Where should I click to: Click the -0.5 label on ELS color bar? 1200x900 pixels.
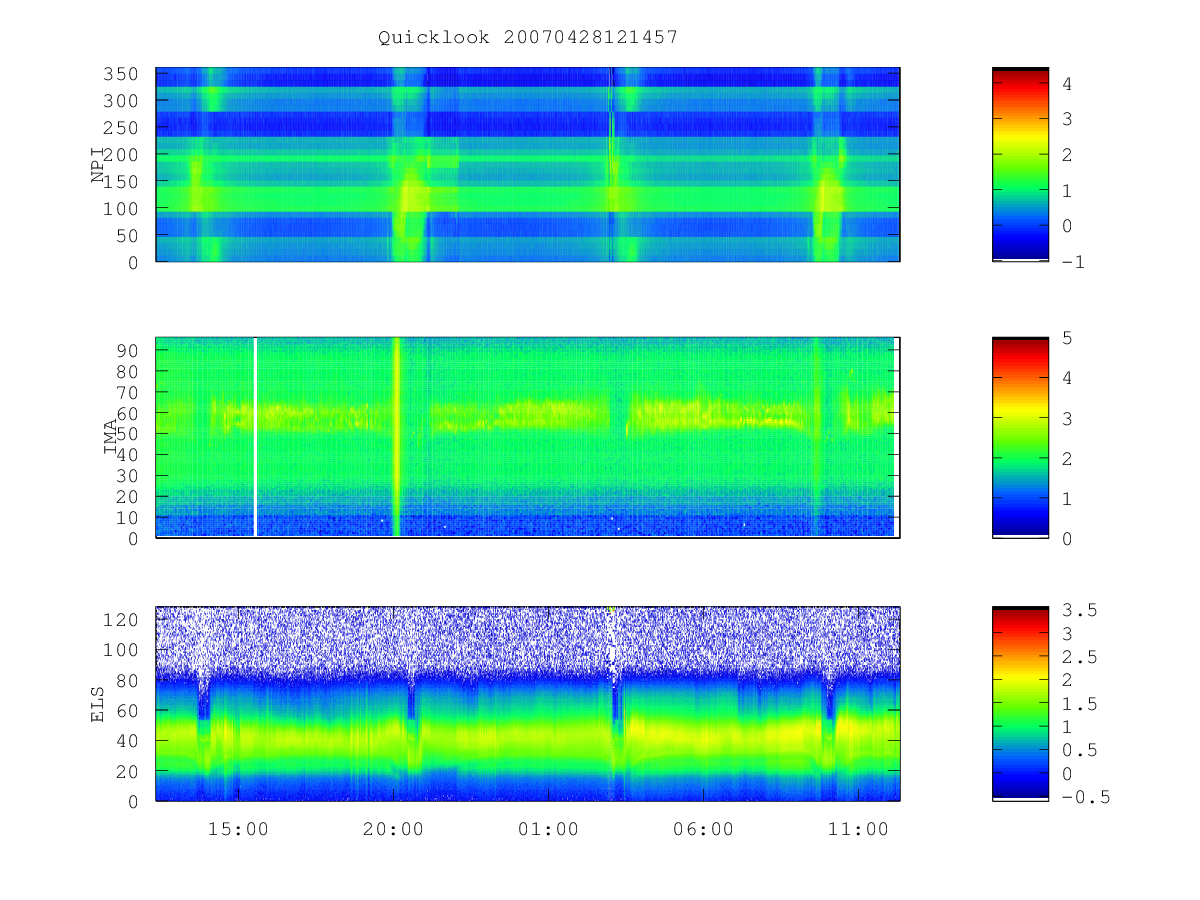(1086, 797)
